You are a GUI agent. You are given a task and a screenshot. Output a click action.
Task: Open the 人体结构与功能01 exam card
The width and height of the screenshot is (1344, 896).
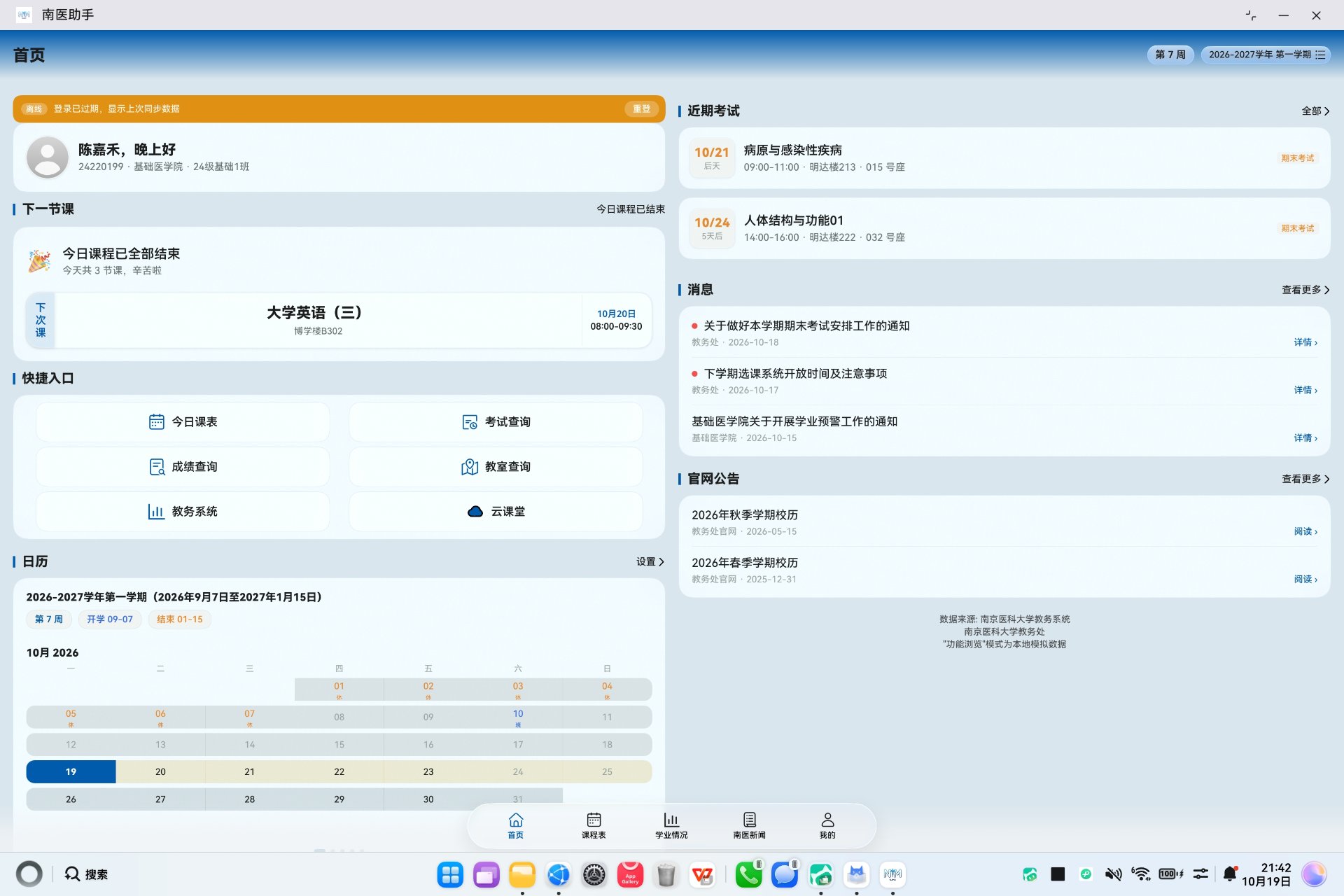[x=1004, y=228]
